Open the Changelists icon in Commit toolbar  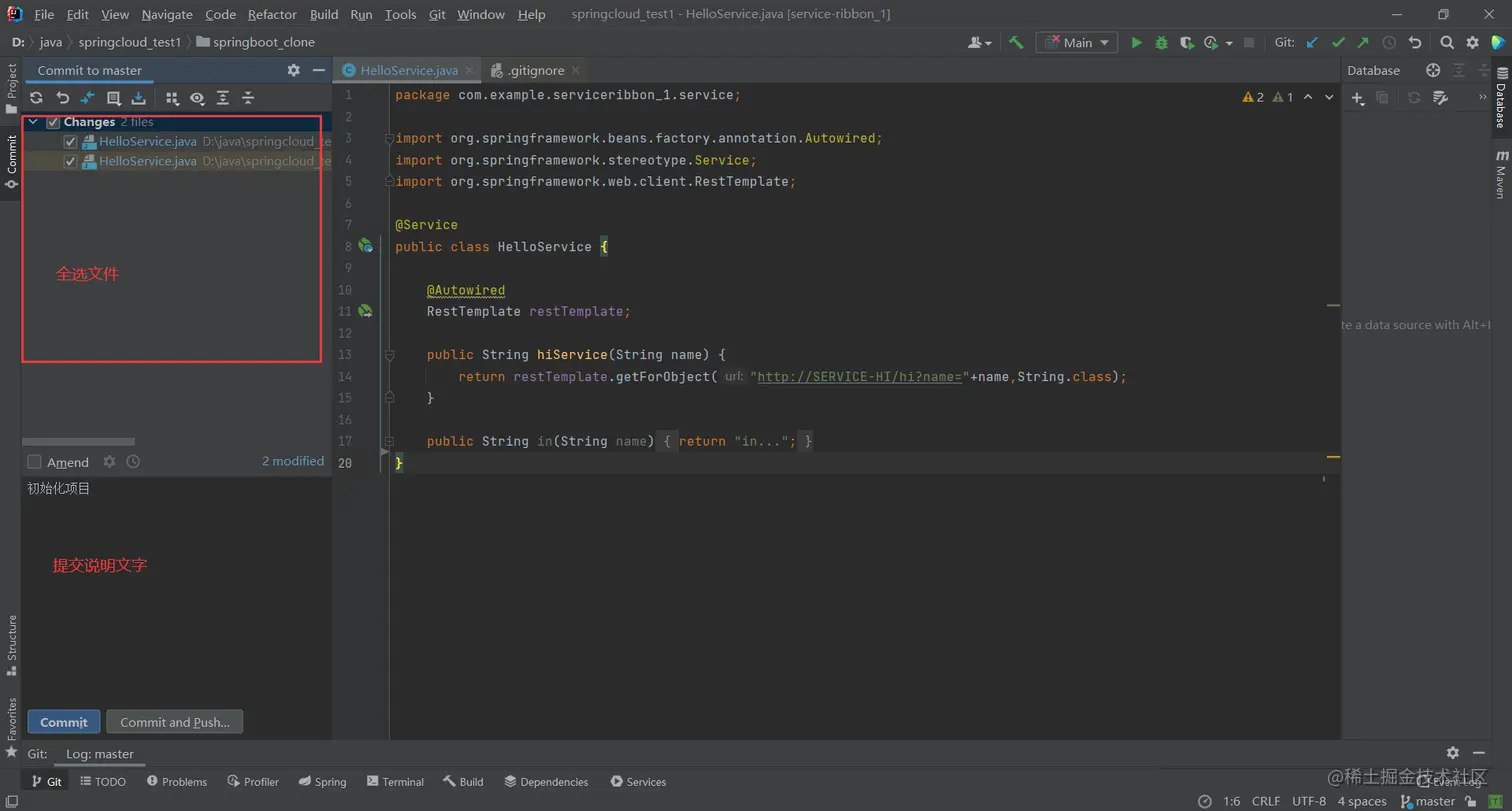pos(113,98)
